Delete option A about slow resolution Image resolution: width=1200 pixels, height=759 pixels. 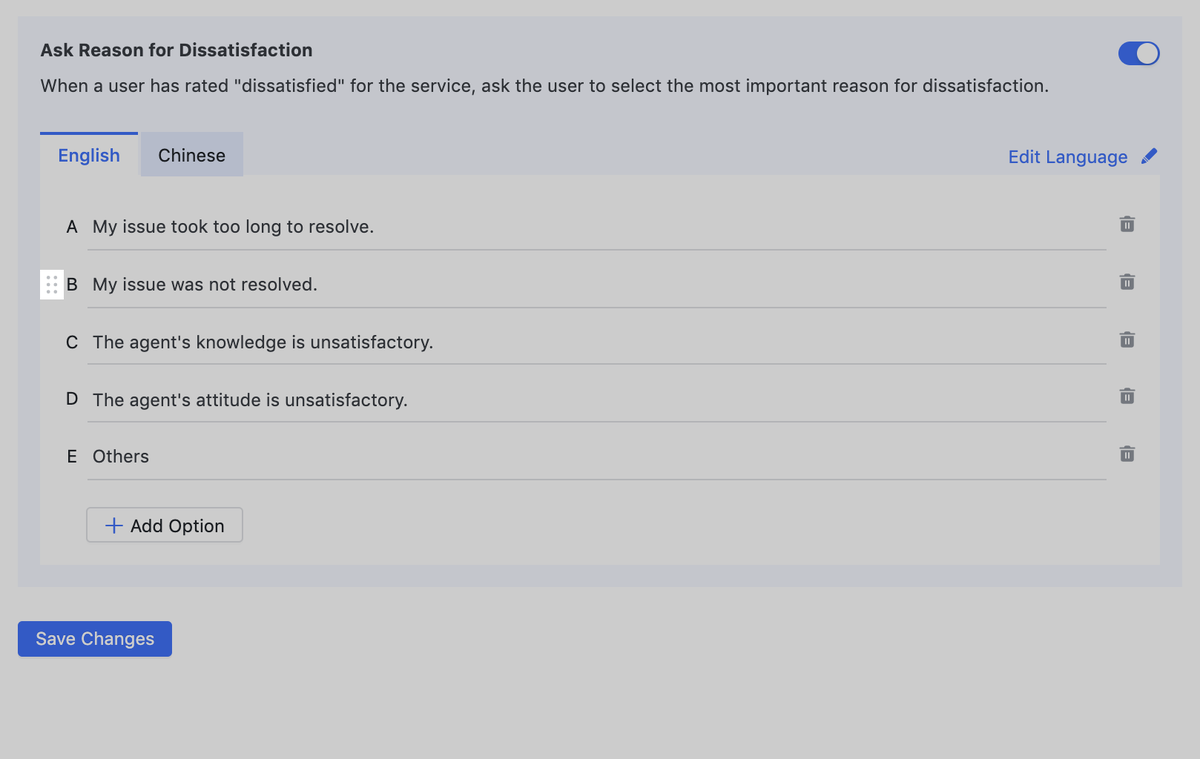(1127, 224)
